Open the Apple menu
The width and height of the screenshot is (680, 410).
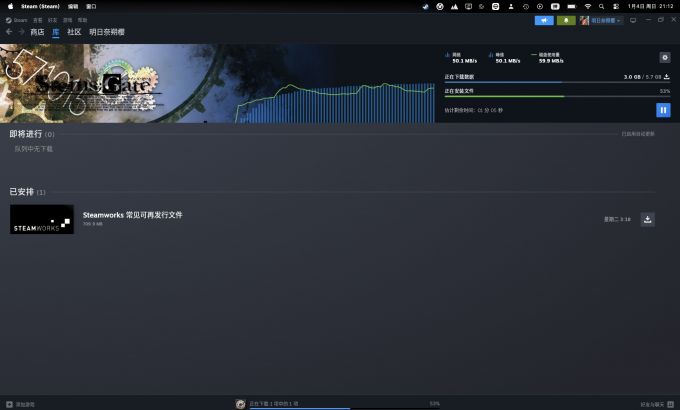point(10,7)
